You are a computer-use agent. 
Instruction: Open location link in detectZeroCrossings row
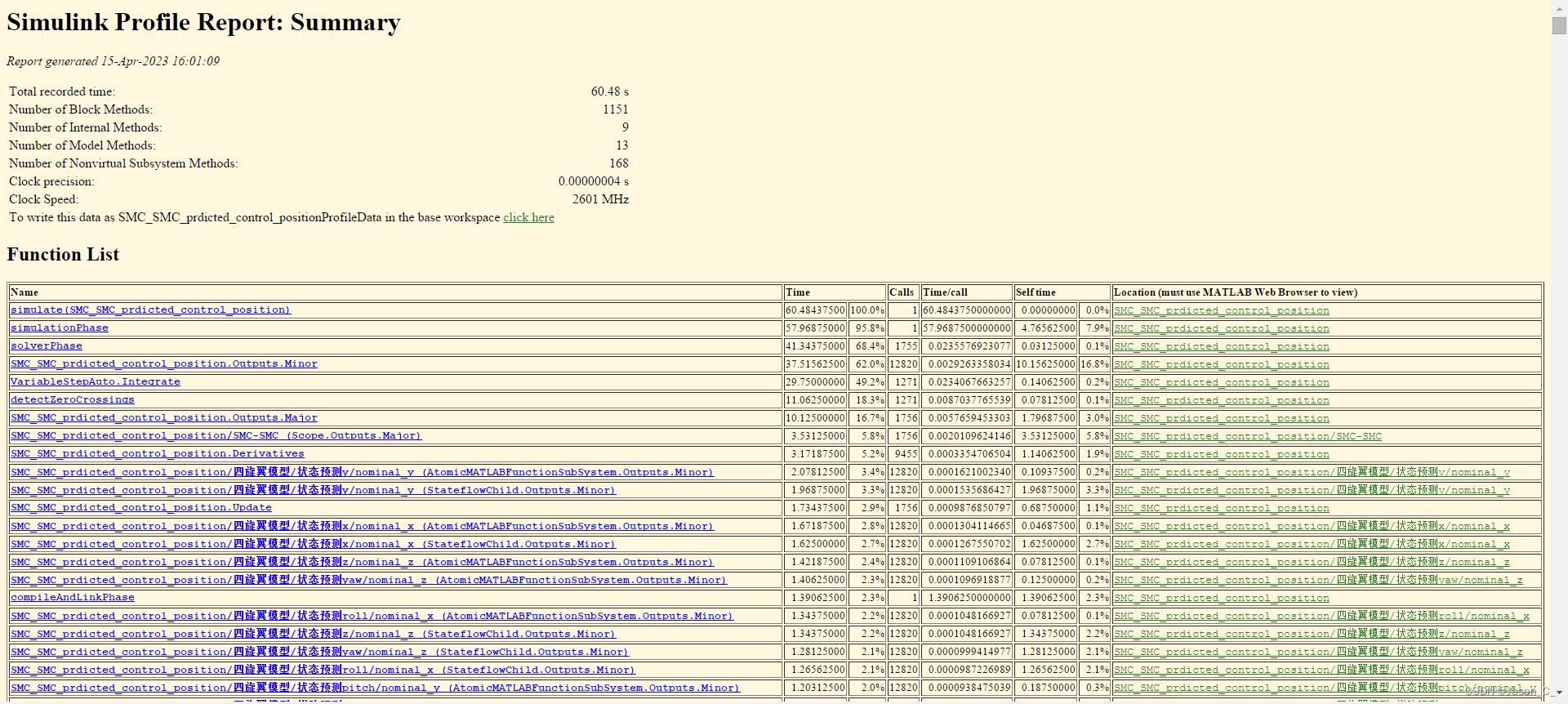1222,400
